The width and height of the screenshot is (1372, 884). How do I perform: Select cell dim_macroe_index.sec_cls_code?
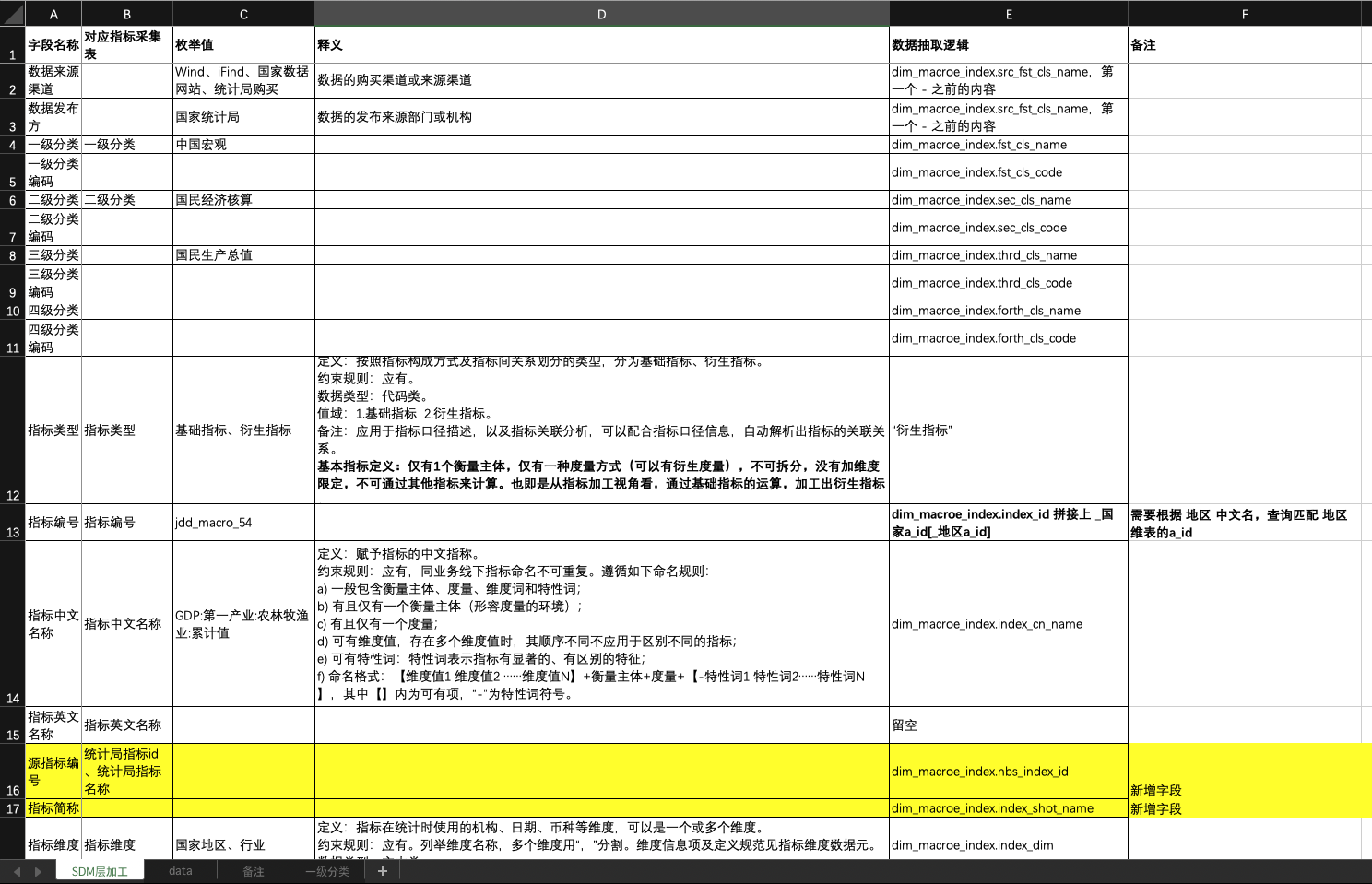click(1009, 228)
